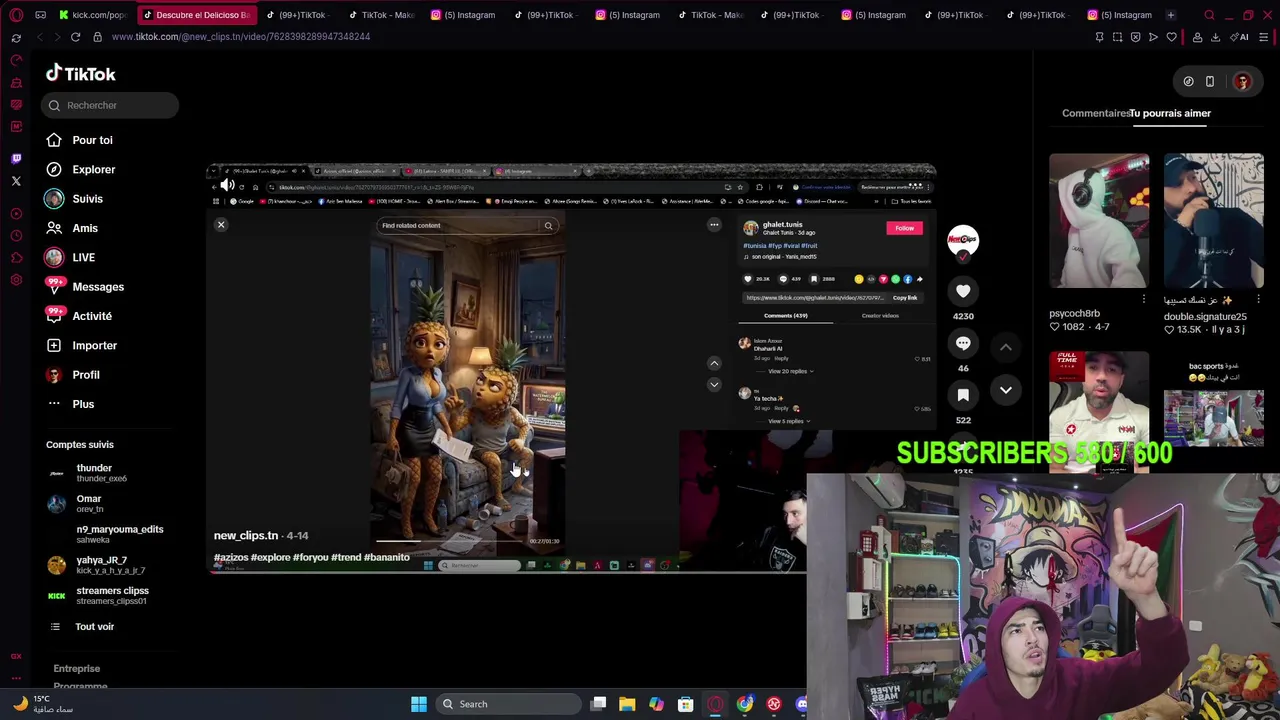Like the video with the heart icon

963,291
